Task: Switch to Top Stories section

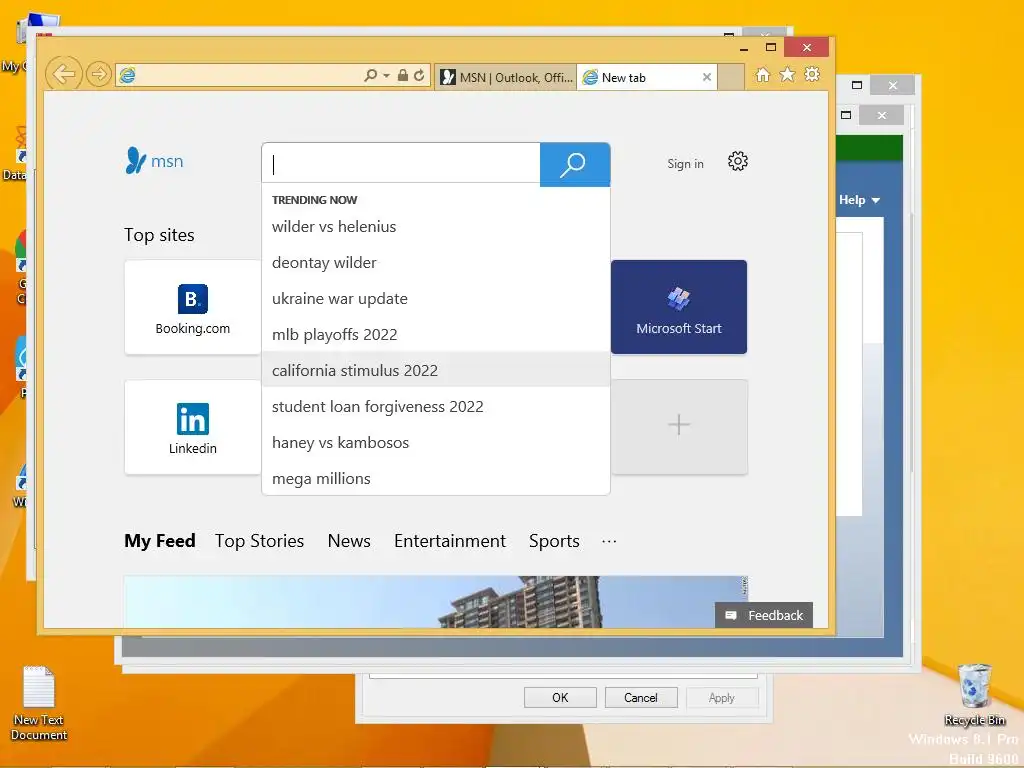Action: tap(259, 541)
